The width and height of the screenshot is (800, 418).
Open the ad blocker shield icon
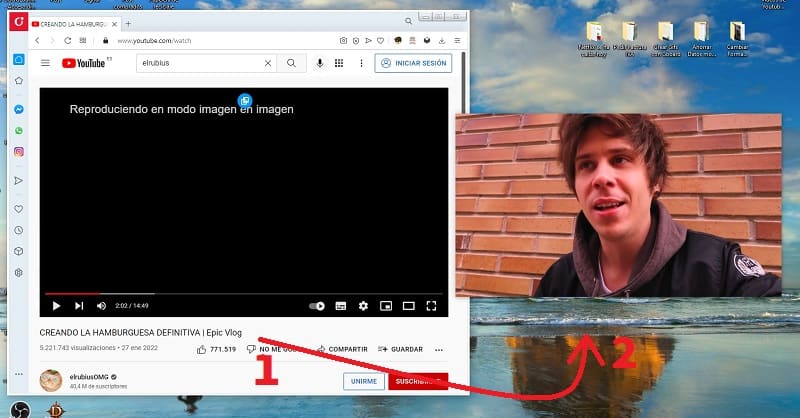click(x=356, y=40)
